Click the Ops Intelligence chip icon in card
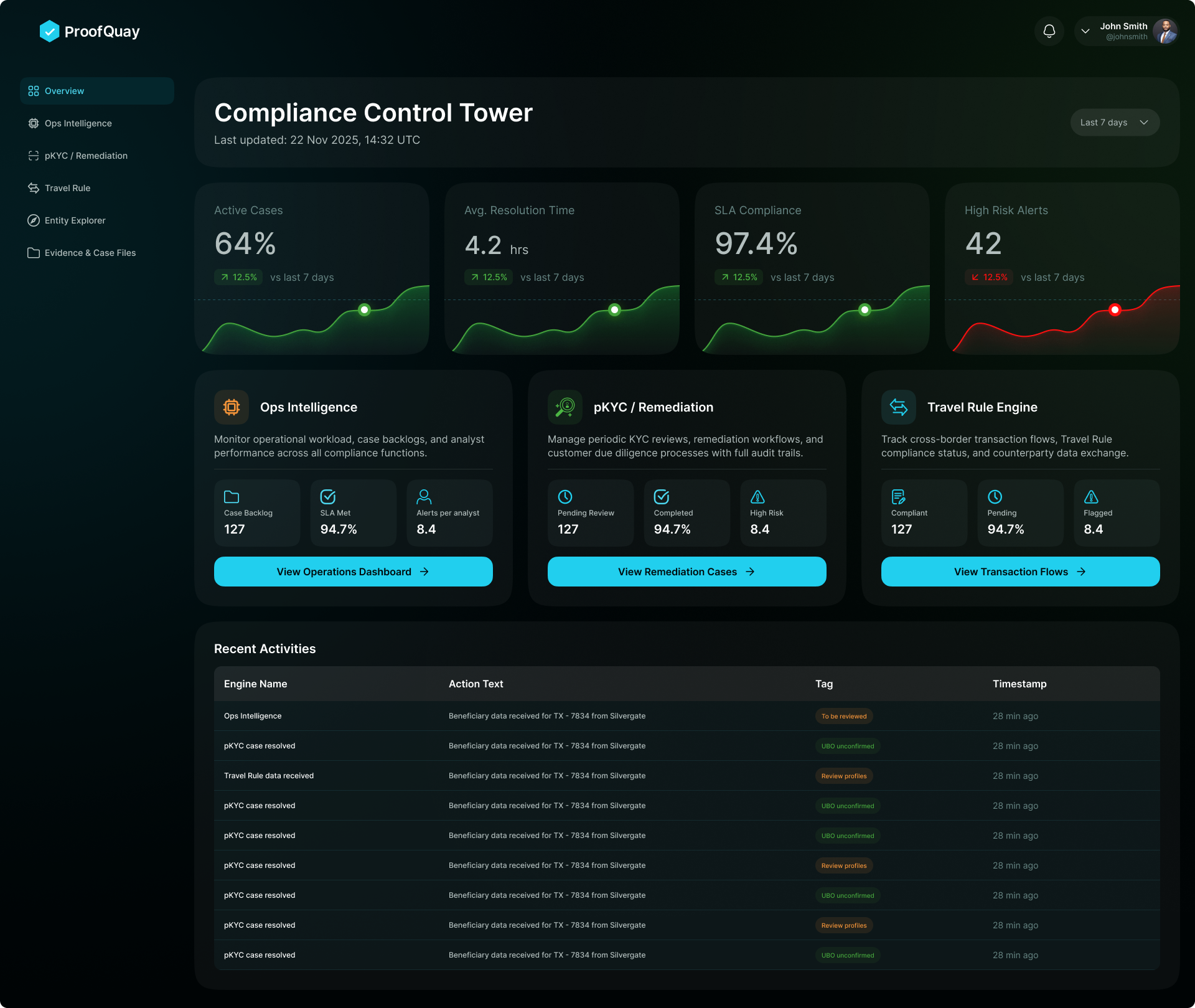Viewport: 1195px width, 1008px height. click(x=232, y=407)
